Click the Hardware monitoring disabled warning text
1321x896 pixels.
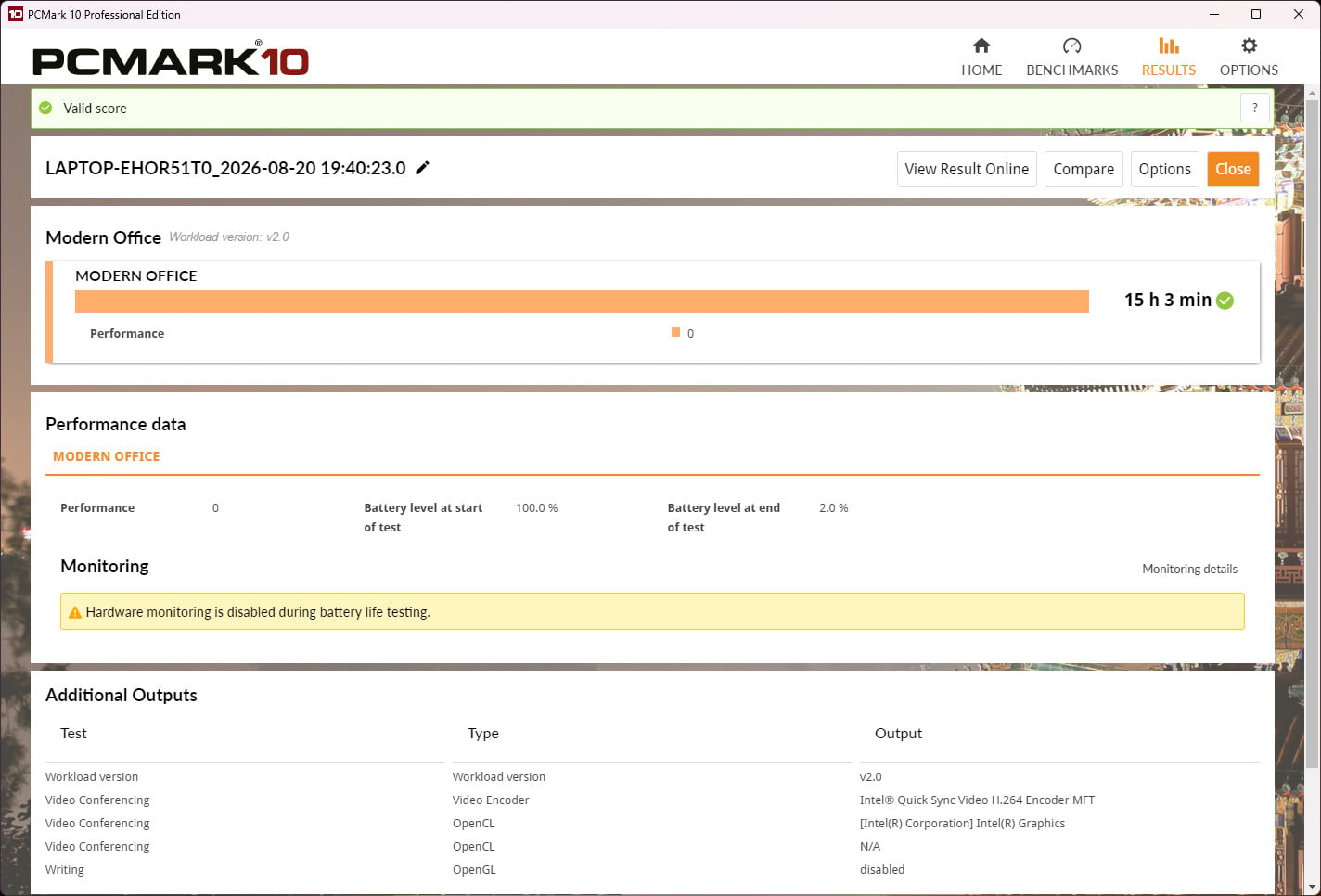pos(258,612)
